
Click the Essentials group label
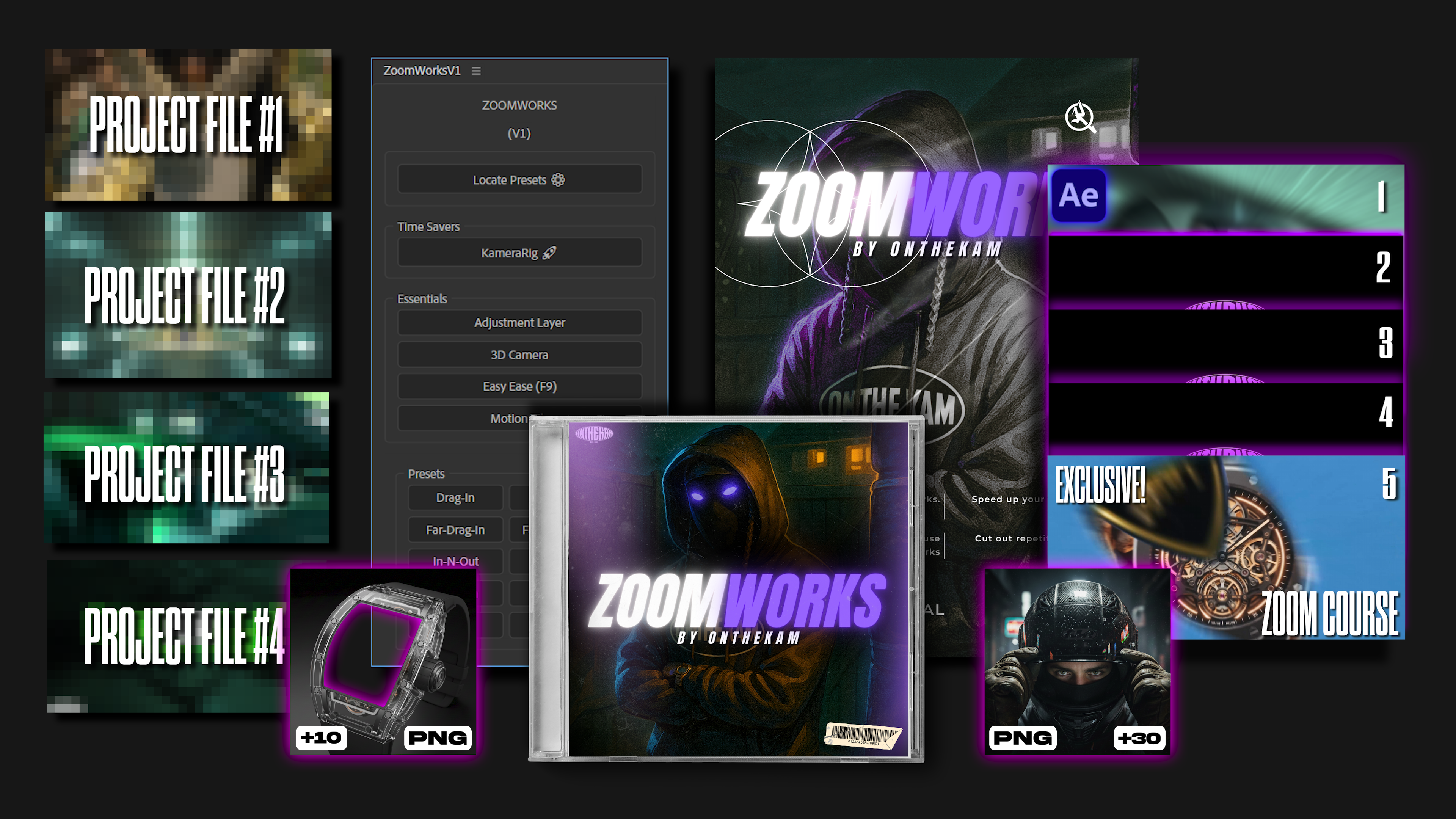click(422, 299)
